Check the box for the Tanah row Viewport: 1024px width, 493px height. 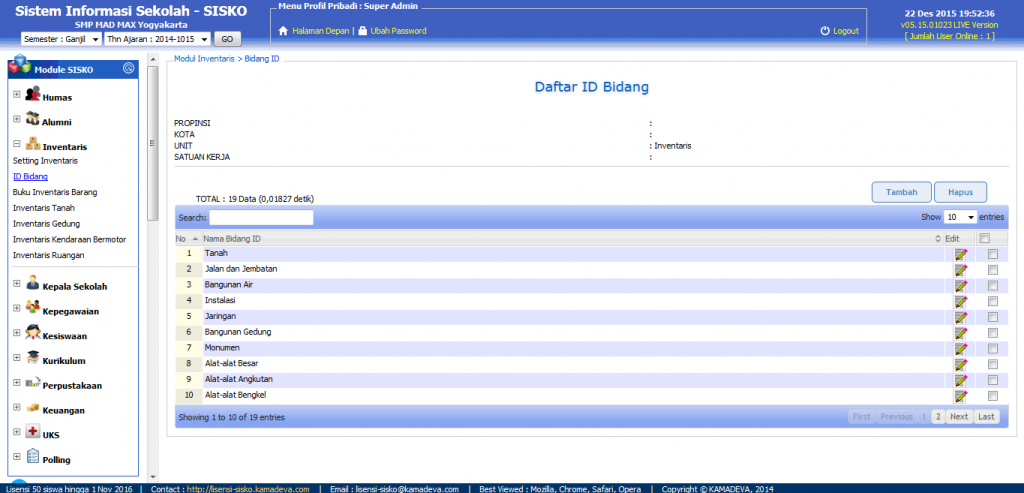(x=993, y=254)
